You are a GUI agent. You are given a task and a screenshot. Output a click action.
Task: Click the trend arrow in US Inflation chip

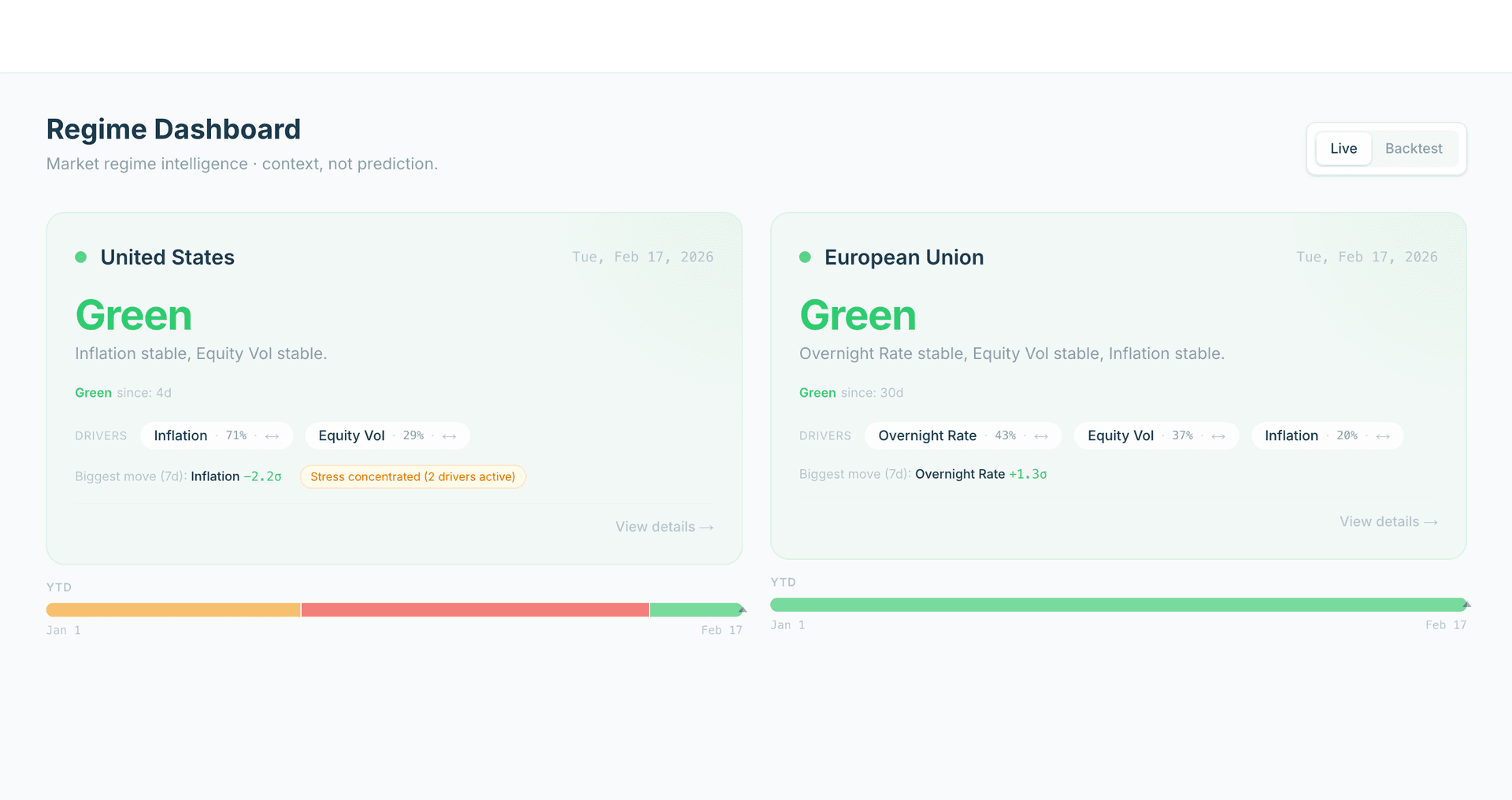point(272,436)
